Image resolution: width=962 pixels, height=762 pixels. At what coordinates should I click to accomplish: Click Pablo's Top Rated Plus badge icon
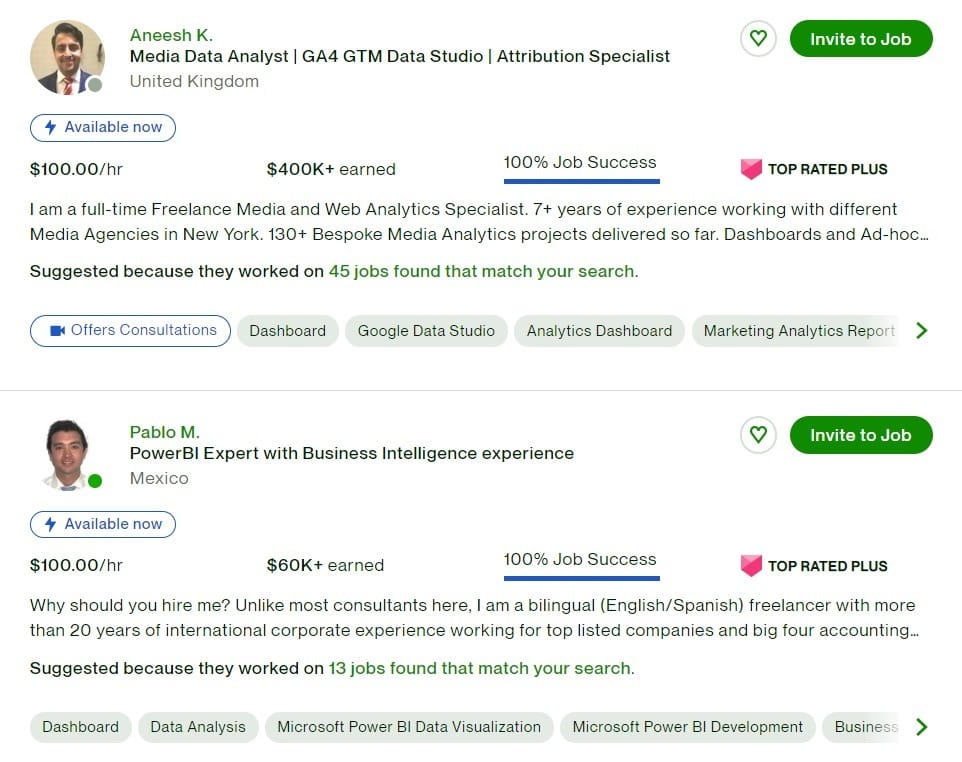tap(751, 566)
